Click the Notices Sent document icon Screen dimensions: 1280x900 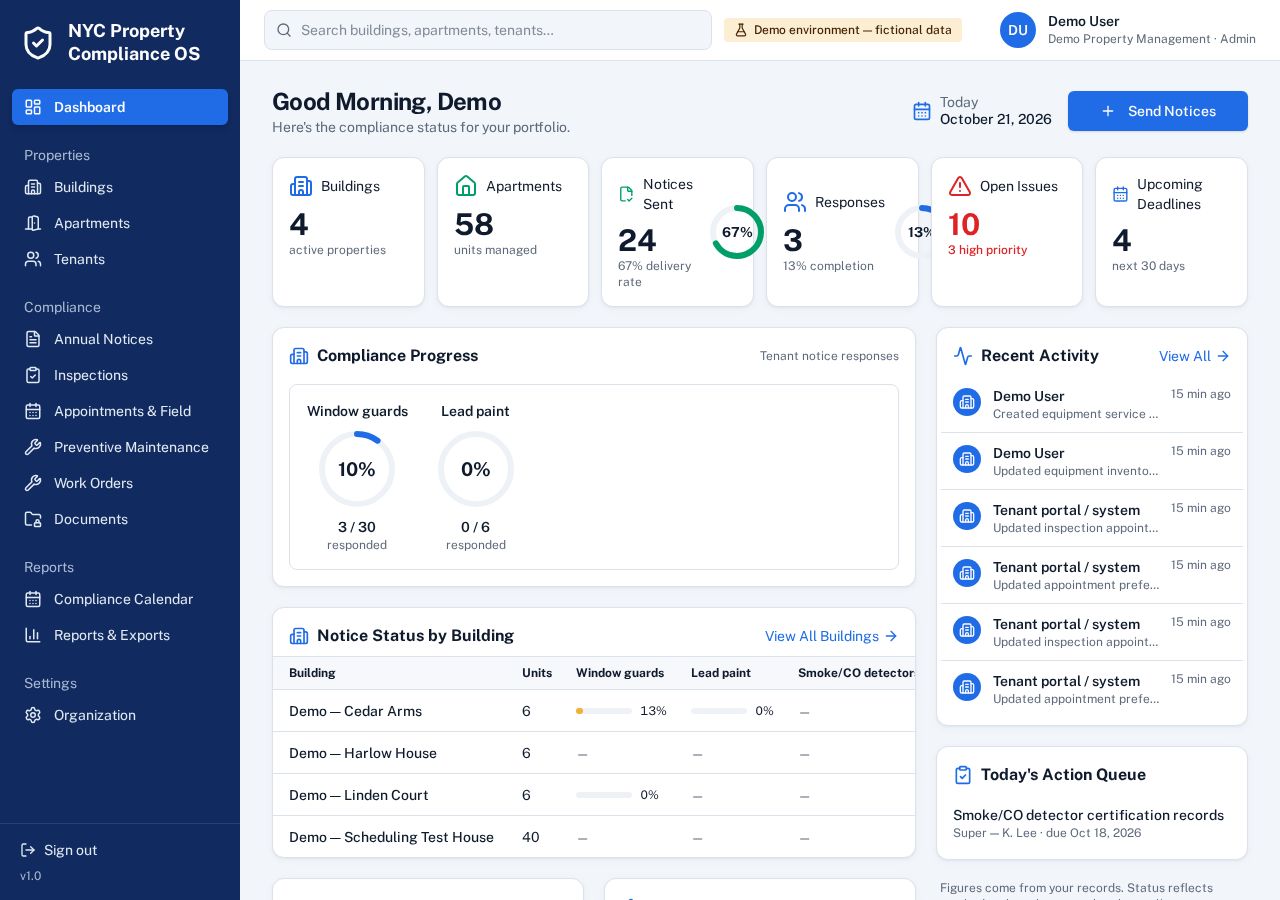tap(626, 194)
